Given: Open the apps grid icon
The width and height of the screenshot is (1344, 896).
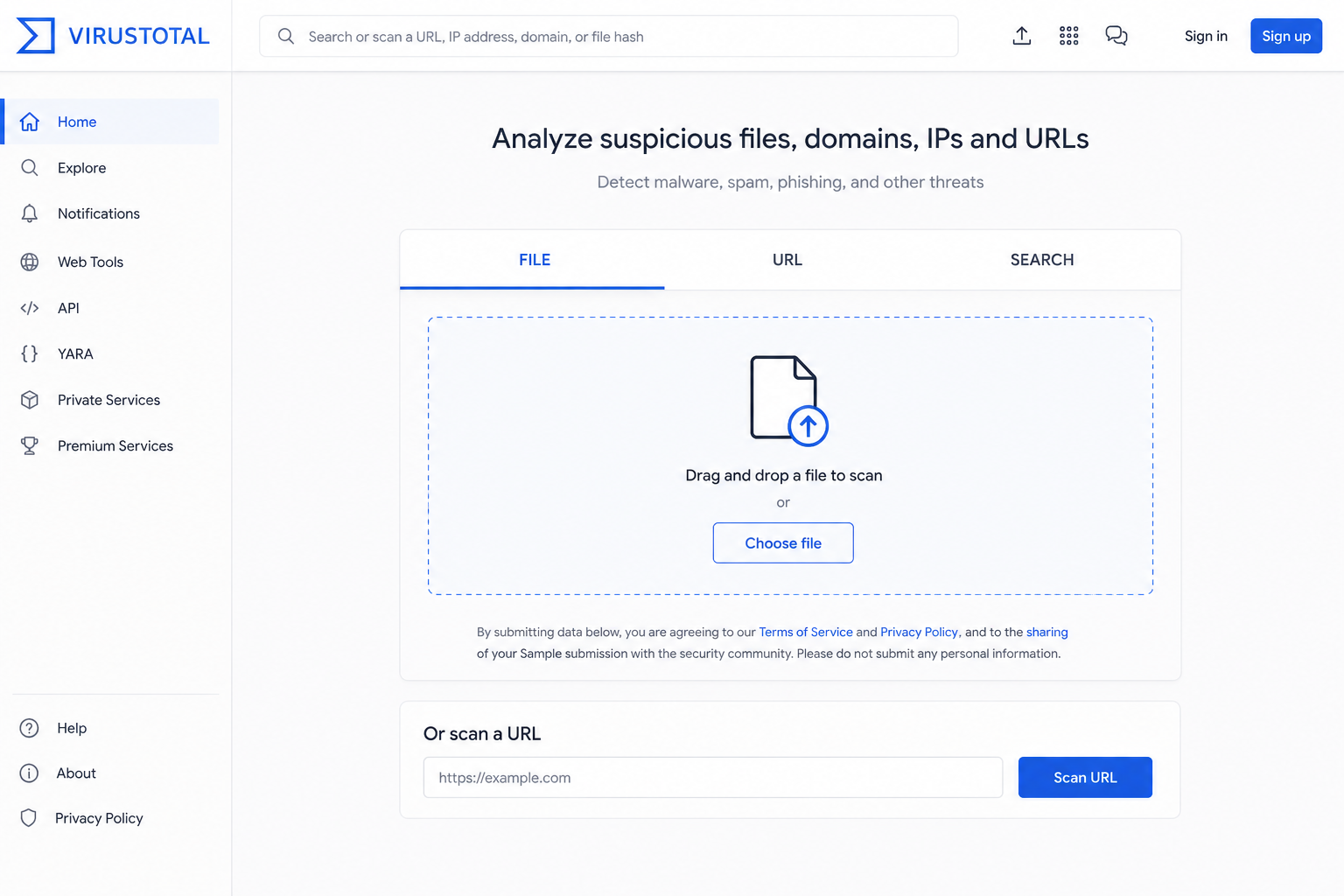Looking at the screenshot, I should pyautogui.click(x=1069, y=36).
